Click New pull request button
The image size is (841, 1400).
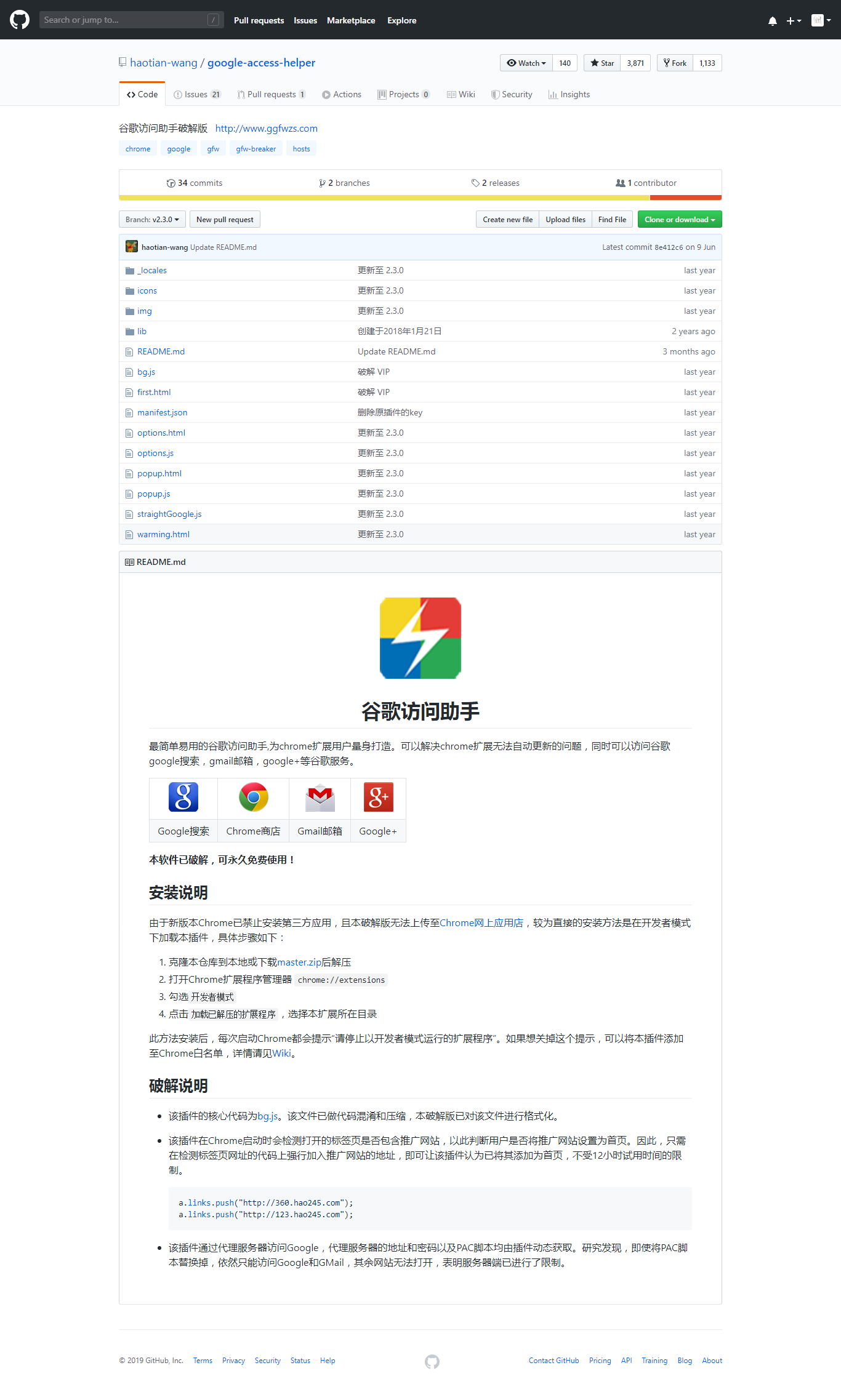[225, 219]
